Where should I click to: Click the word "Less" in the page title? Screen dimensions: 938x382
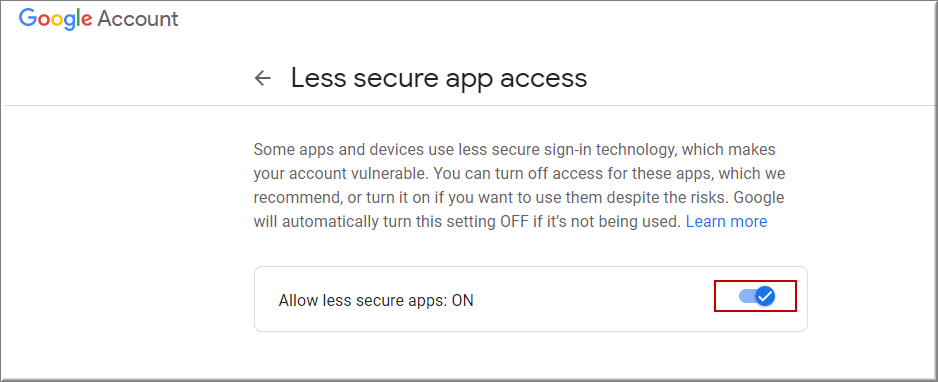(x=314, y=78)
